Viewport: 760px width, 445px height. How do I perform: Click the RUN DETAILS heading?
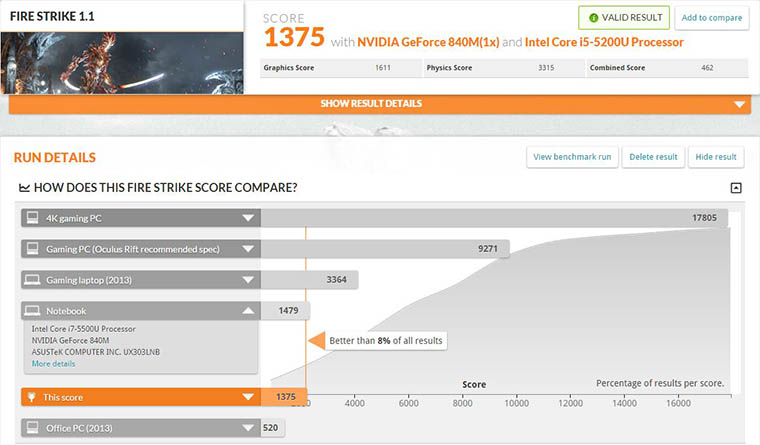click(x=55, y=158)
